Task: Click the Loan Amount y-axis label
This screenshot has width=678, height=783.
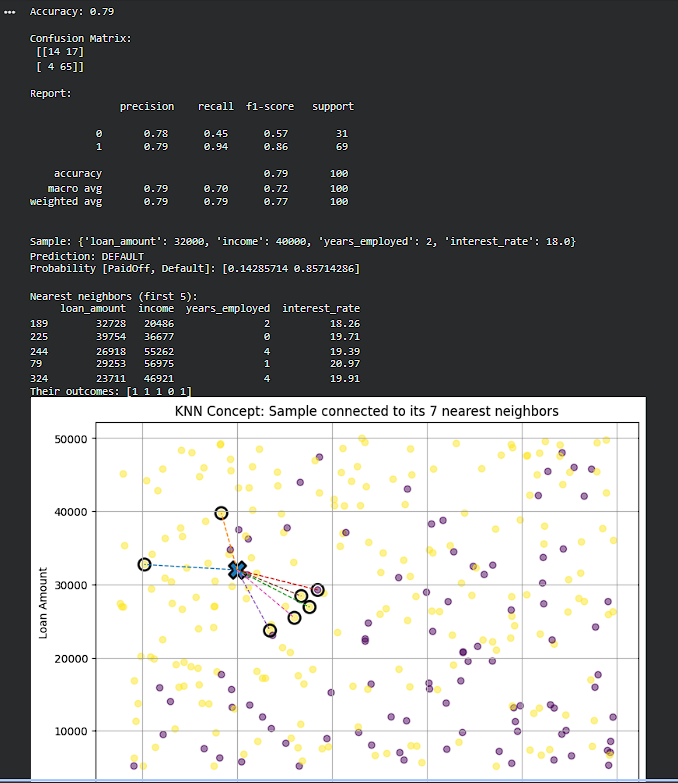Action: (43, 603)
